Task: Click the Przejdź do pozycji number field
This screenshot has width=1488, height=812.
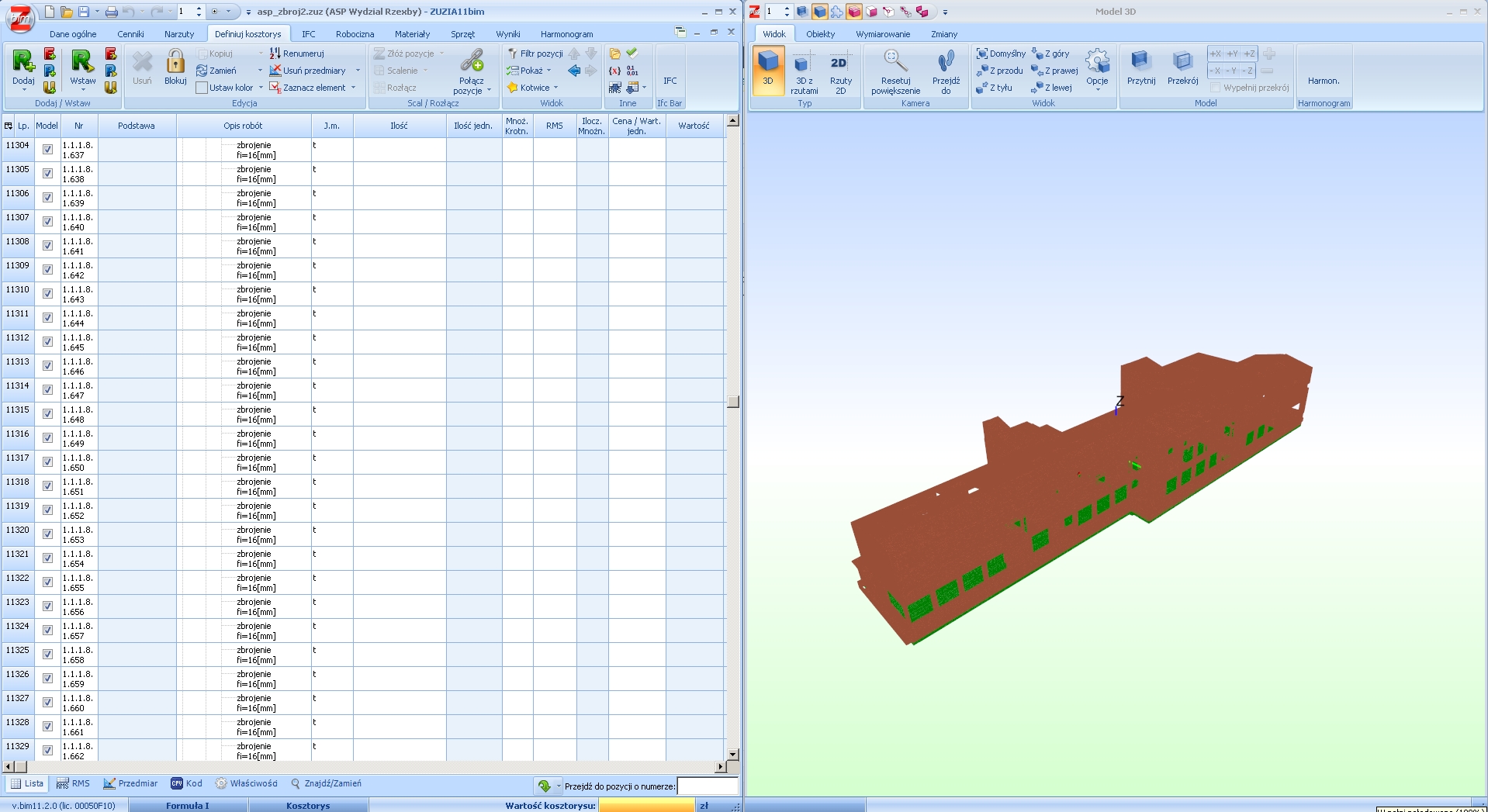Action: tap(707, 786)
